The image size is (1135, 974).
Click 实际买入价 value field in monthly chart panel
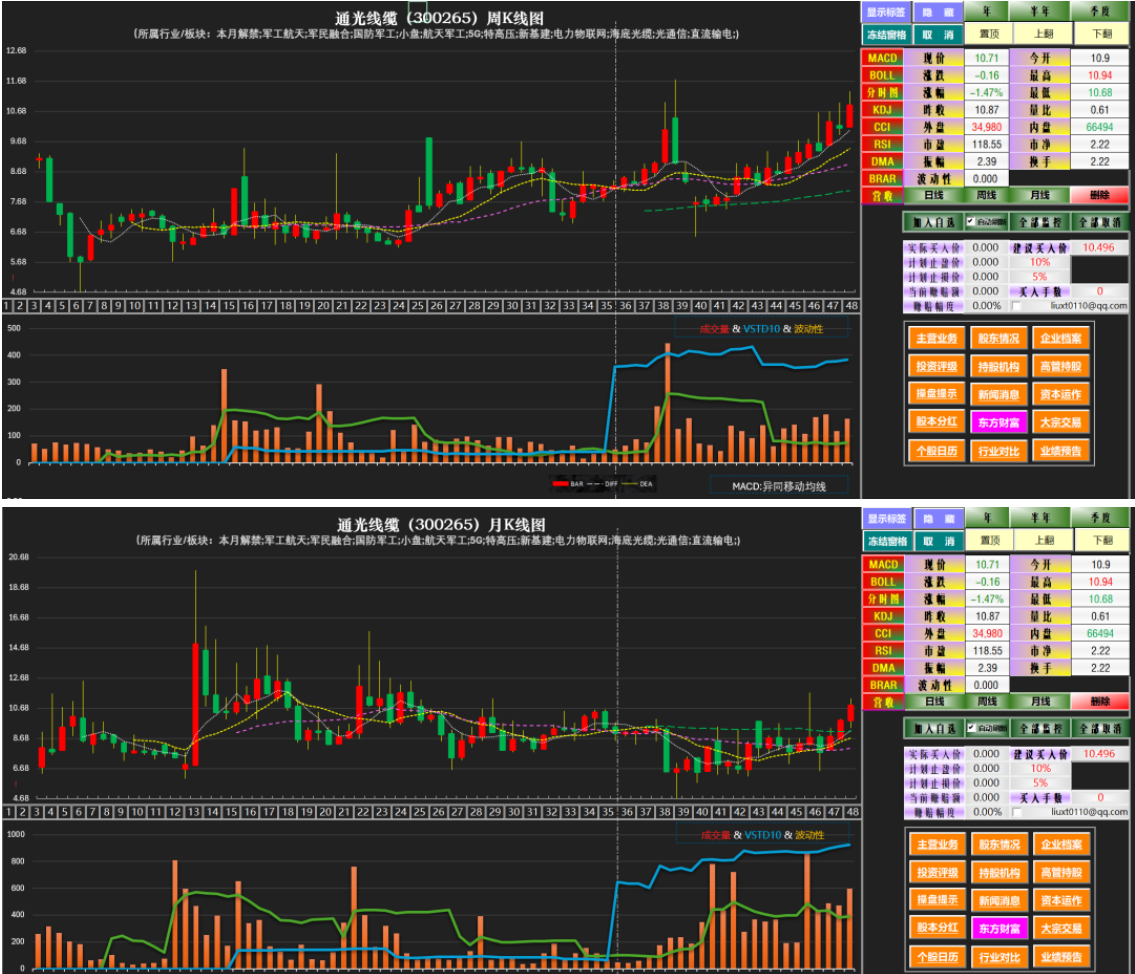click(987, 754)
